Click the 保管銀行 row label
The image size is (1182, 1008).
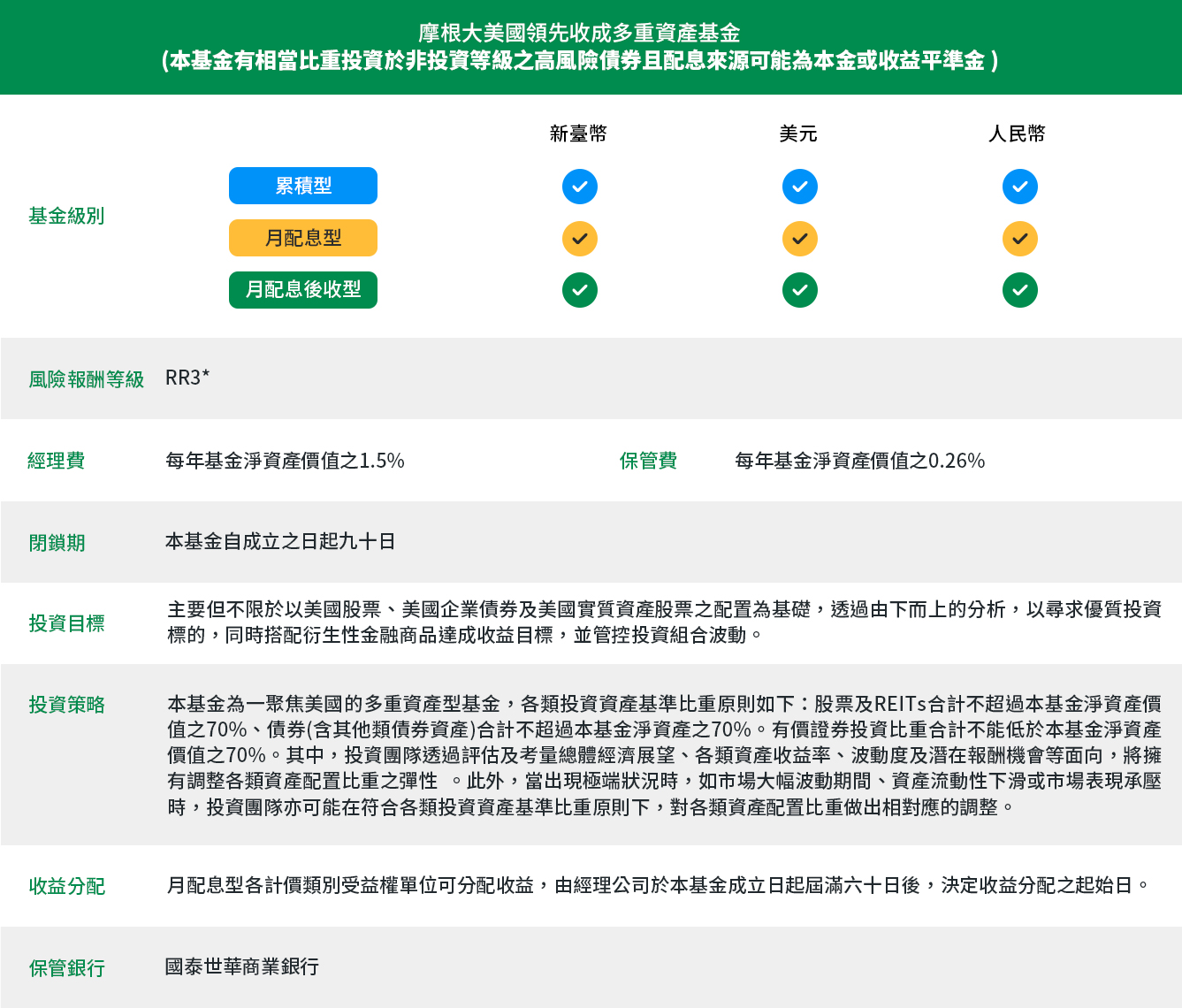[66, 968]
